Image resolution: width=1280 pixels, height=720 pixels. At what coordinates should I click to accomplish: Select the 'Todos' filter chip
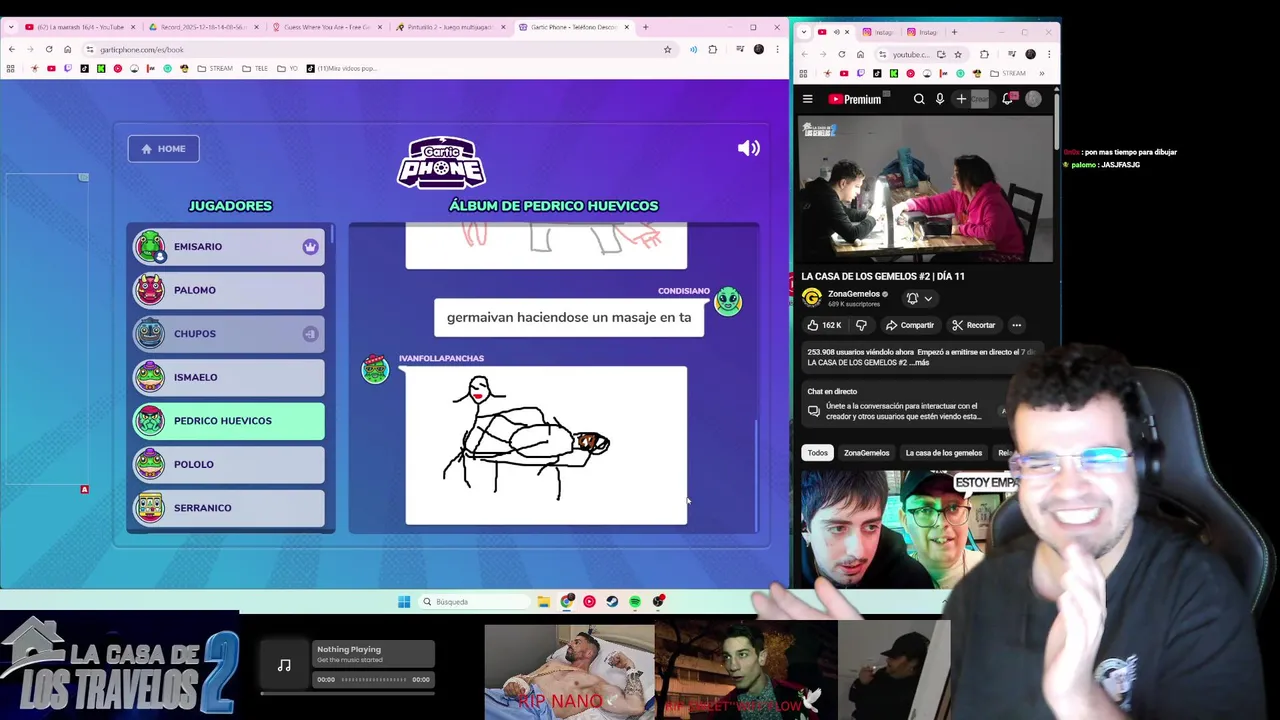tap(818, 453)
